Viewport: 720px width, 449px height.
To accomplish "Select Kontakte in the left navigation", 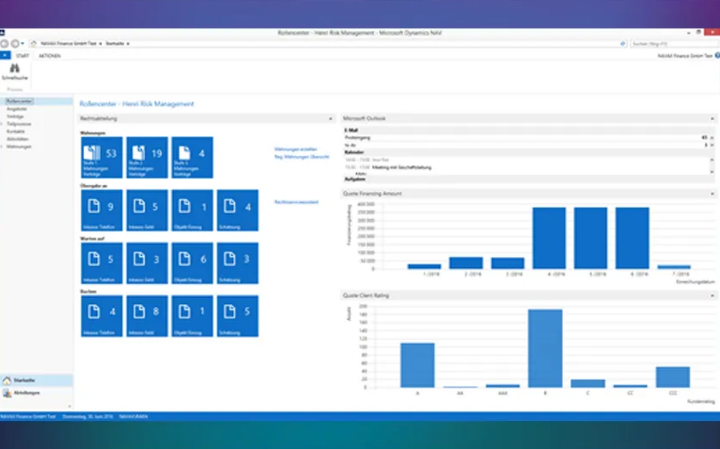I will pyautogui.click(x=16, y=132).
